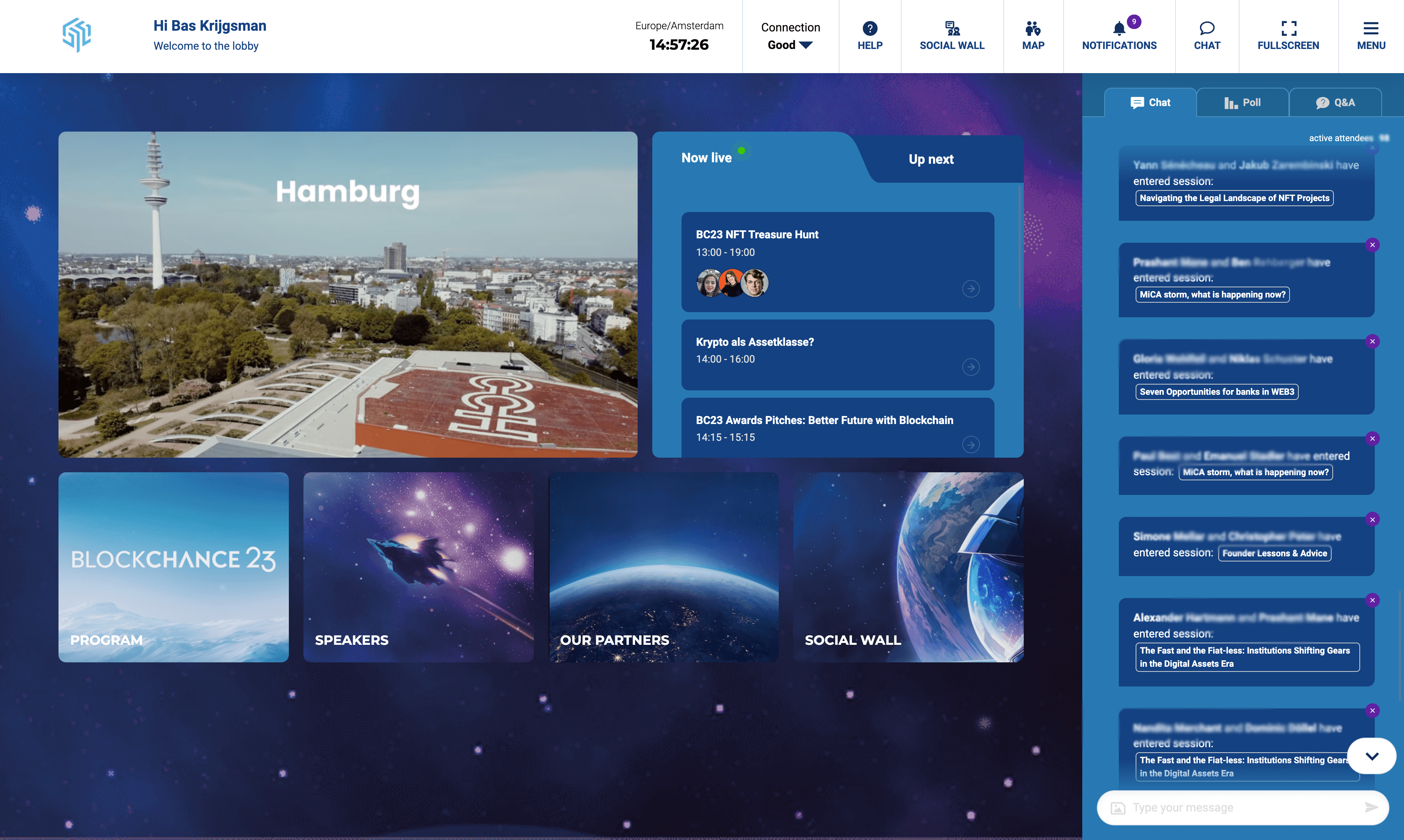Open the Our Partners tile
Image resolution: width=1404 pixels, height=840 pixels.
point(664,567)
